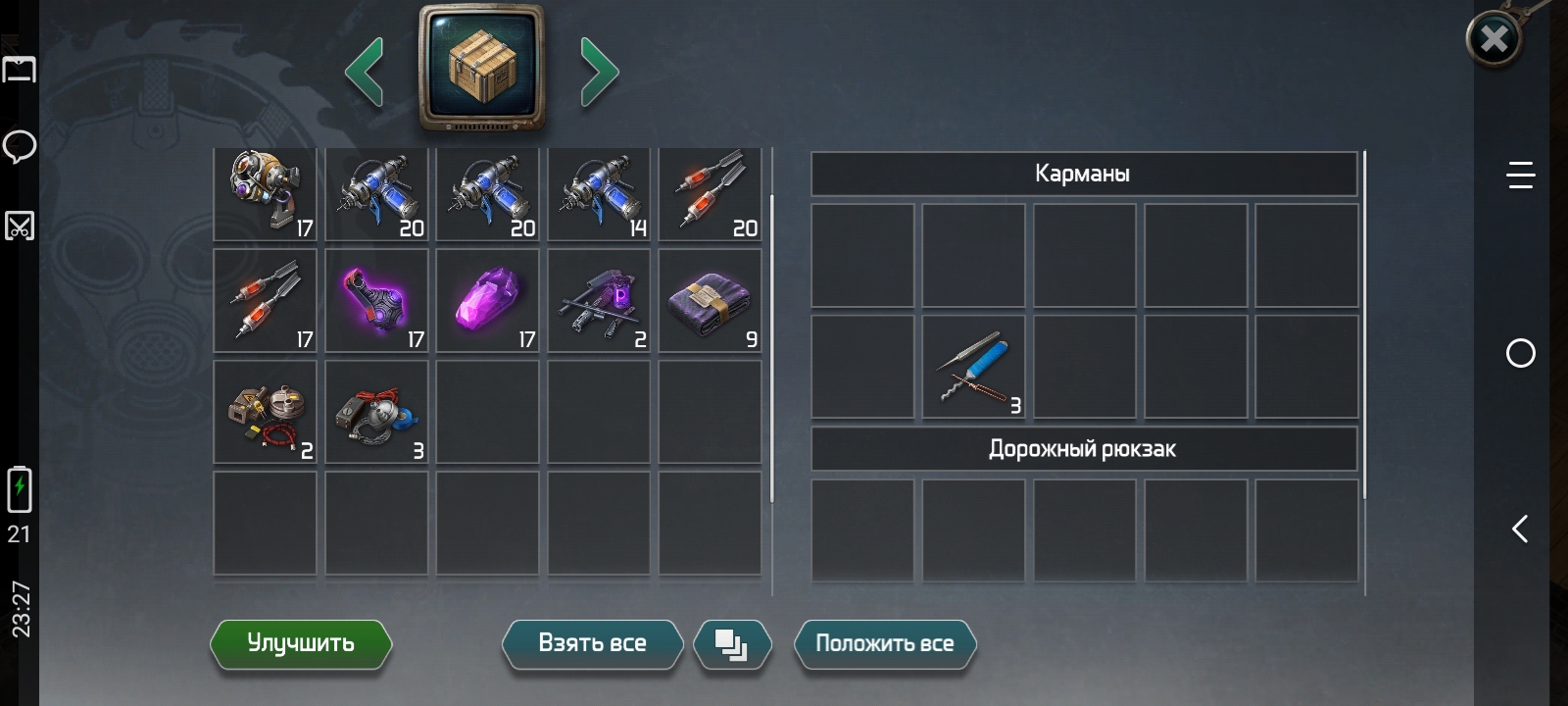The width and height of the screenshot is (1568, 706).
Task: Select the blue drill gun with count 14
Action: click(599, 193)
